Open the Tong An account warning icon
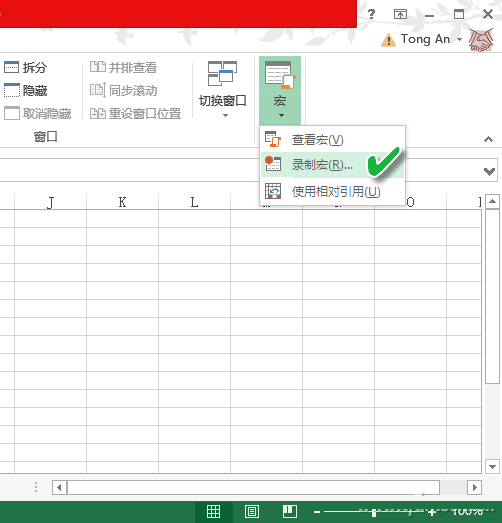The height and width of the screenshot is (523, 502). click(388, 40)
